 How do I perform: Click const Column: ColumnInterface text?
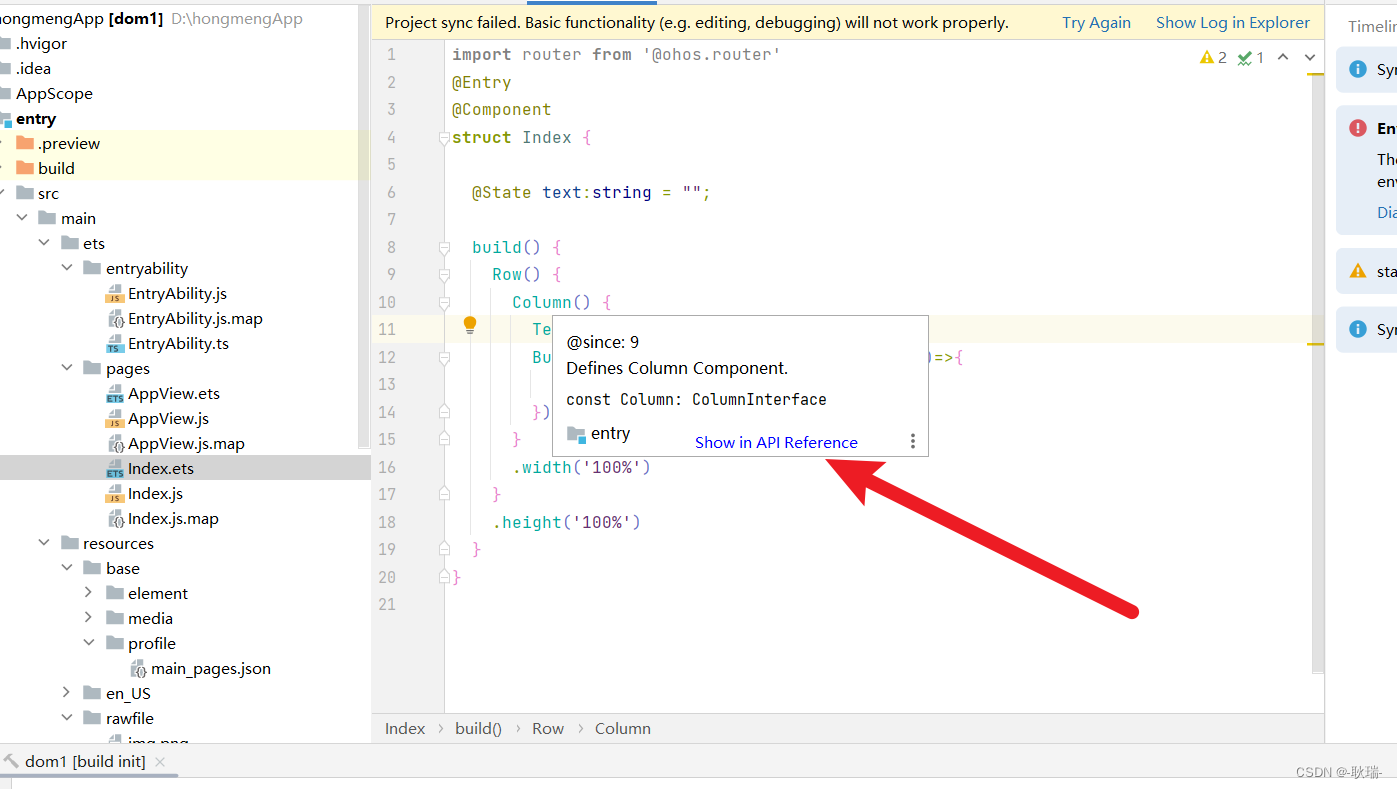coord(696,399)
